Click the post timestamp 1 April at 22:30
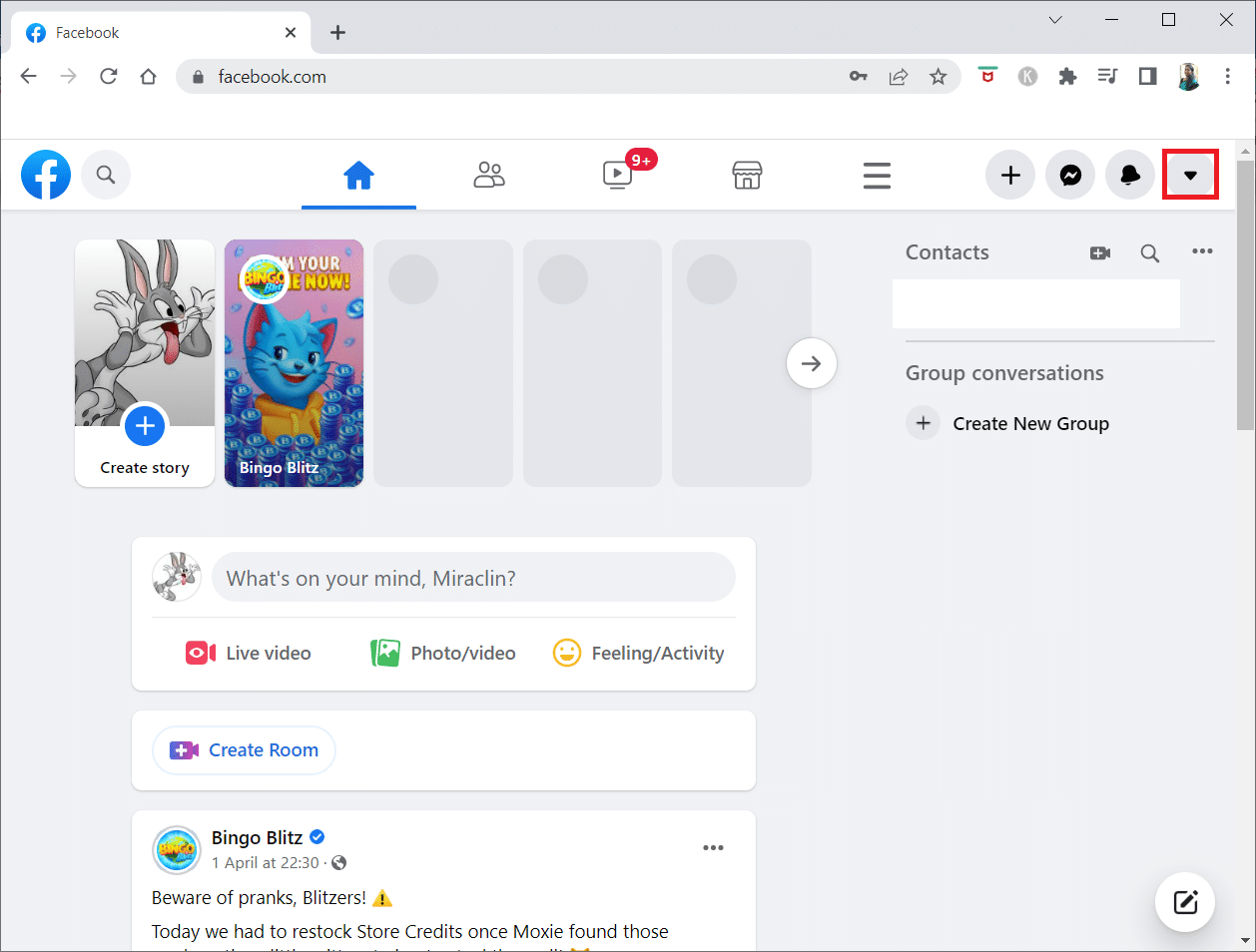This screenshot has height=952, width=1256. 266,862
